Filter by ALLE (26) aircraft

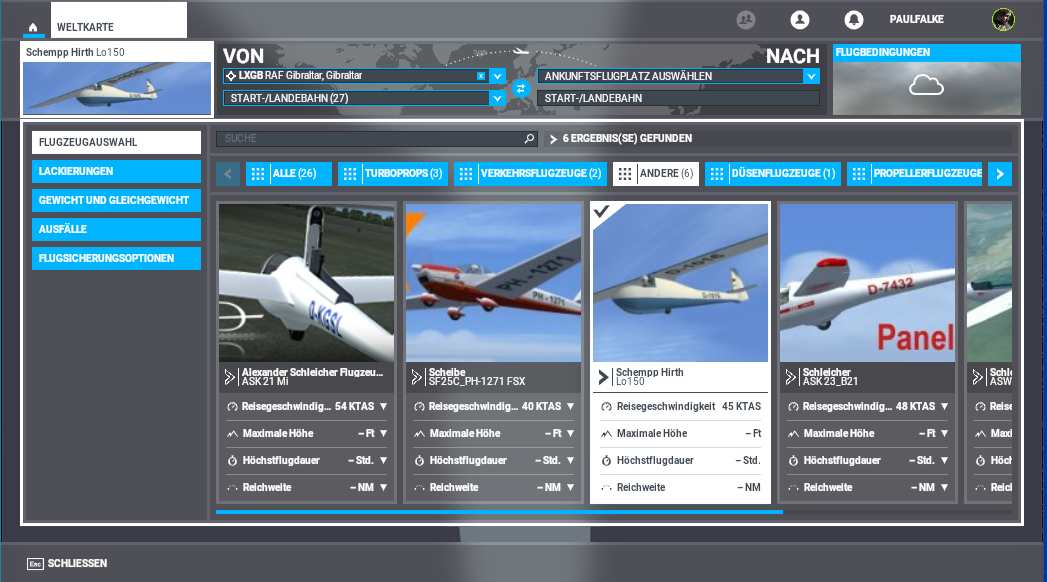pos(288,174)
